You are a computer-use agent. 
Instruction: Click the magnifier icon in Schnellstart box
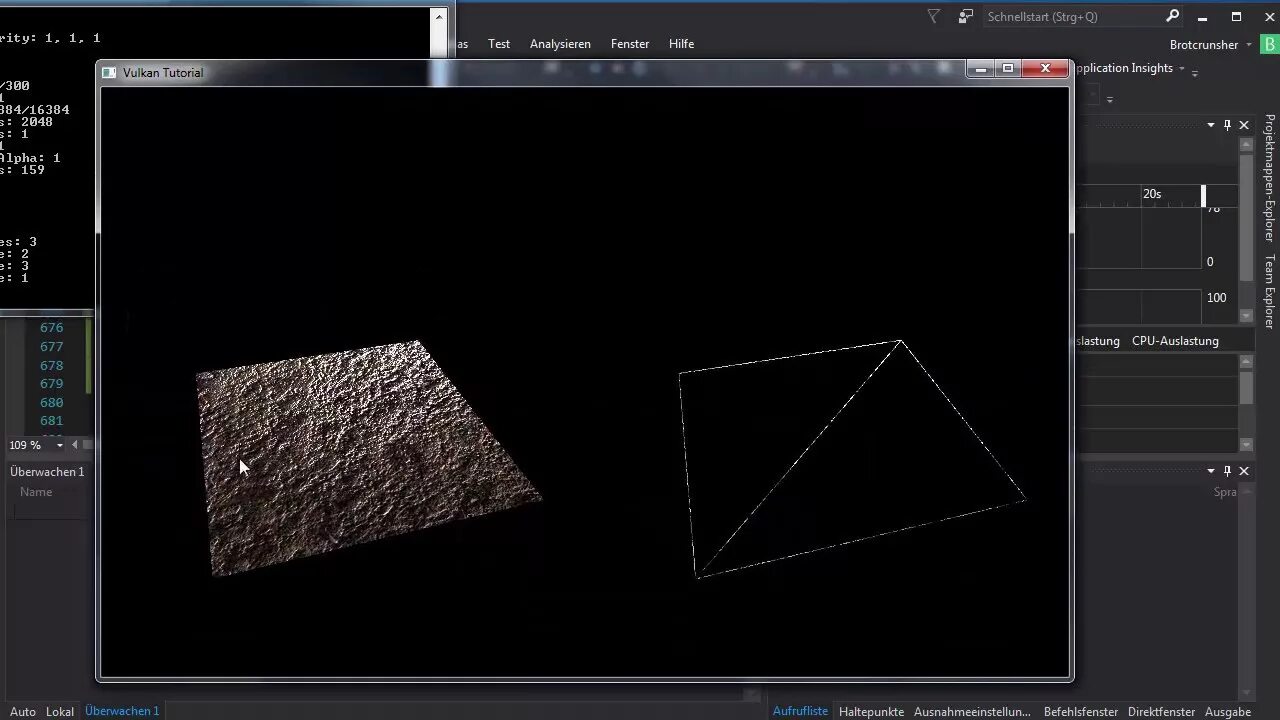coord(1172,16)
